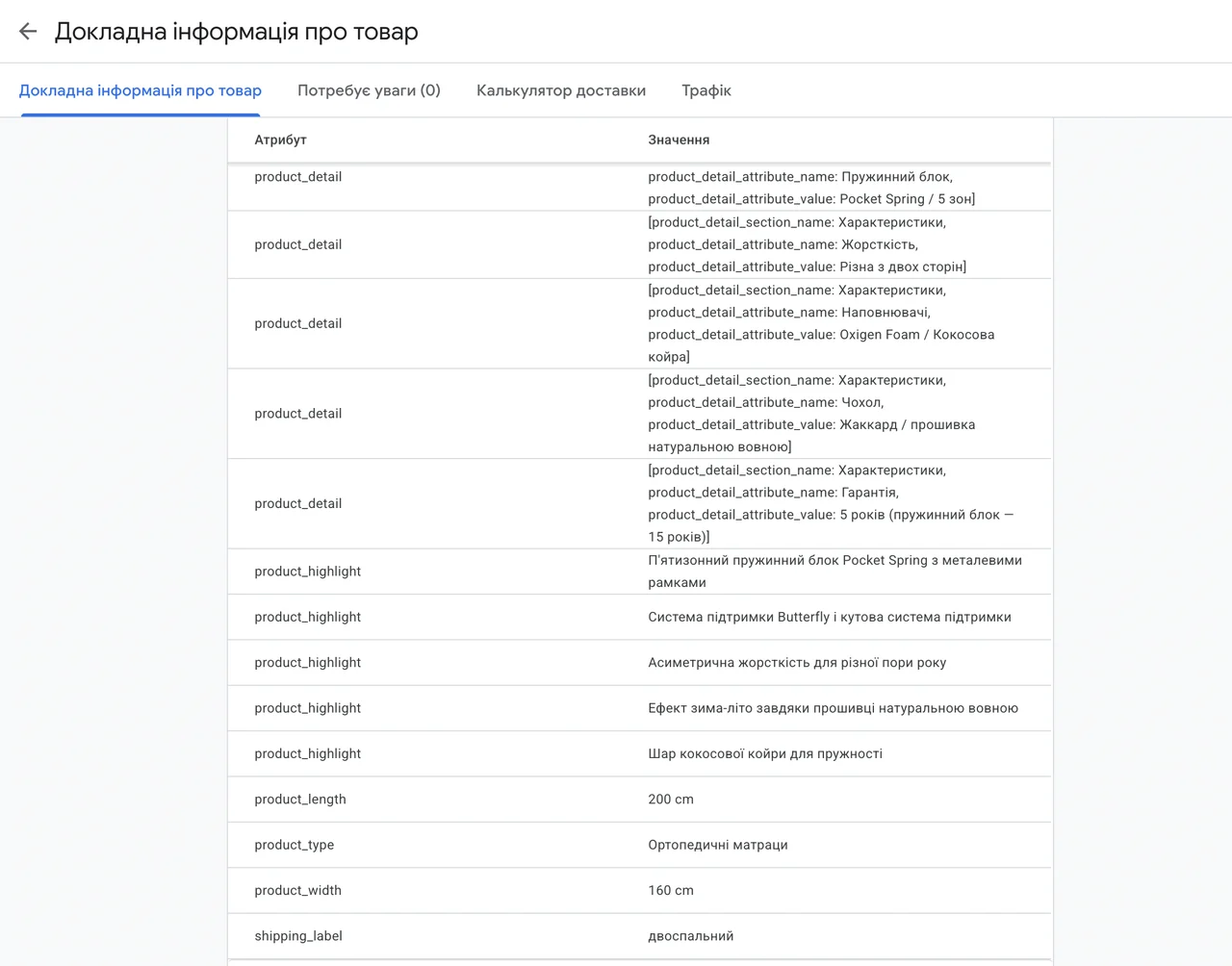The height and width of the screenshot is (966, 1232).
Task: Select product_highlight label in the Butterfly row
Action: tap(308, 617)
